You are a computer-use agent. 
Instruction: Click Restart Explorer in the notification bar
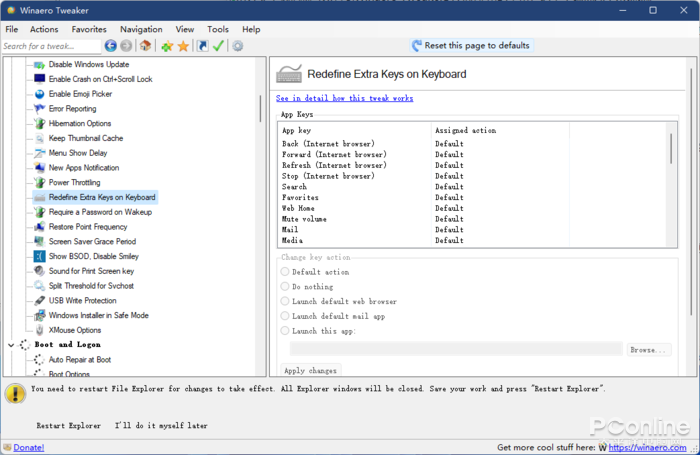click(x=68, y=426)
